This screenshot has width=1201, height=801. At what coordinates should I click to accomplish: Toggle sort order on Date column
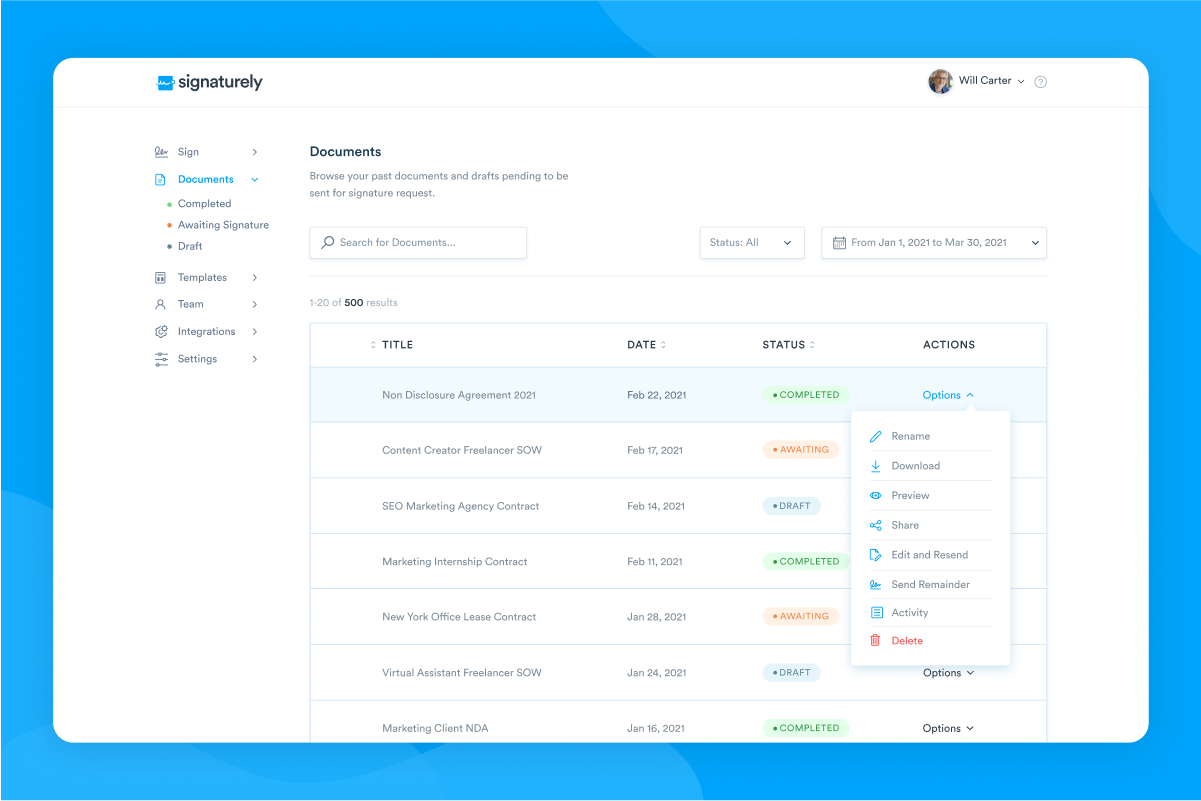point(663,345)
